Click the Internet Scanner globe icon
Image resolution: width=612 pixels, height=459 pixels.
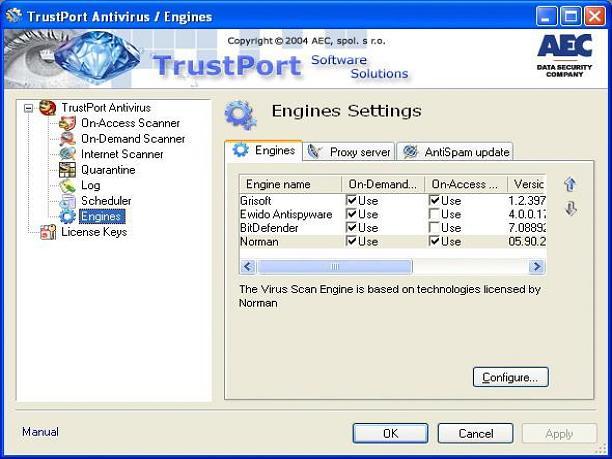[67, 154]
